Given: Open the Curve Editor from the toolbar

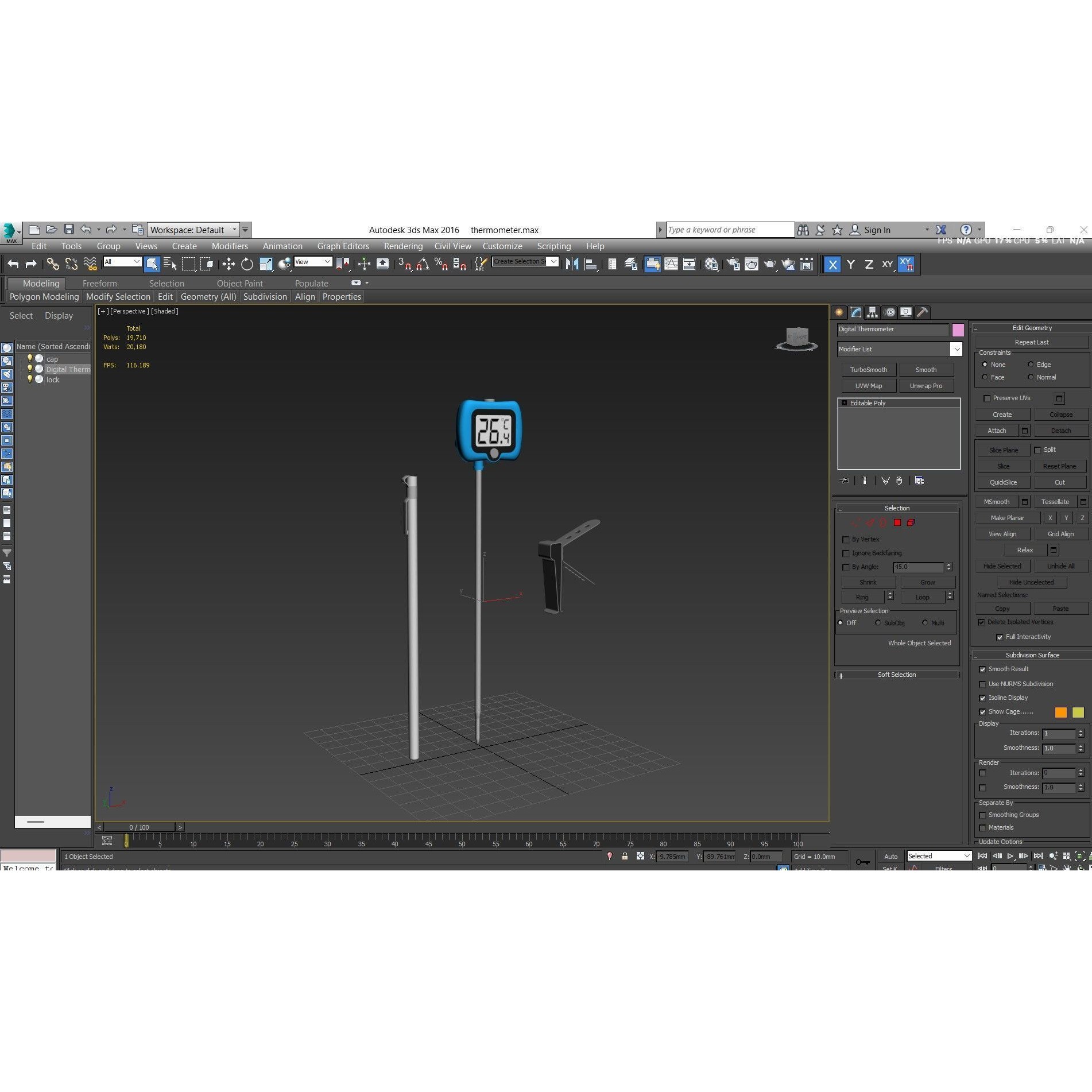Looking at the screenshot, I should point(671,264).
